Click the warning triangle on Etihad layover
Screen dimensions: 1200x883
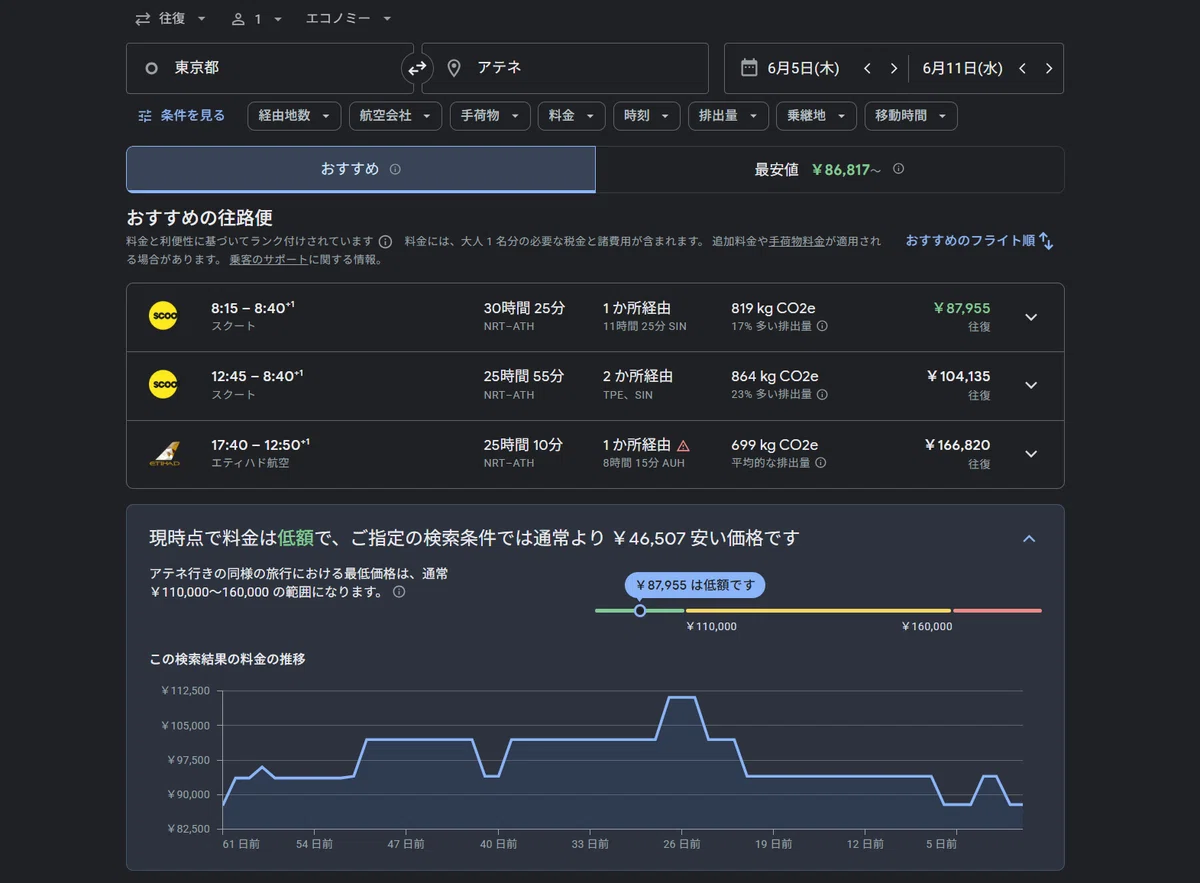coord(683,445)
